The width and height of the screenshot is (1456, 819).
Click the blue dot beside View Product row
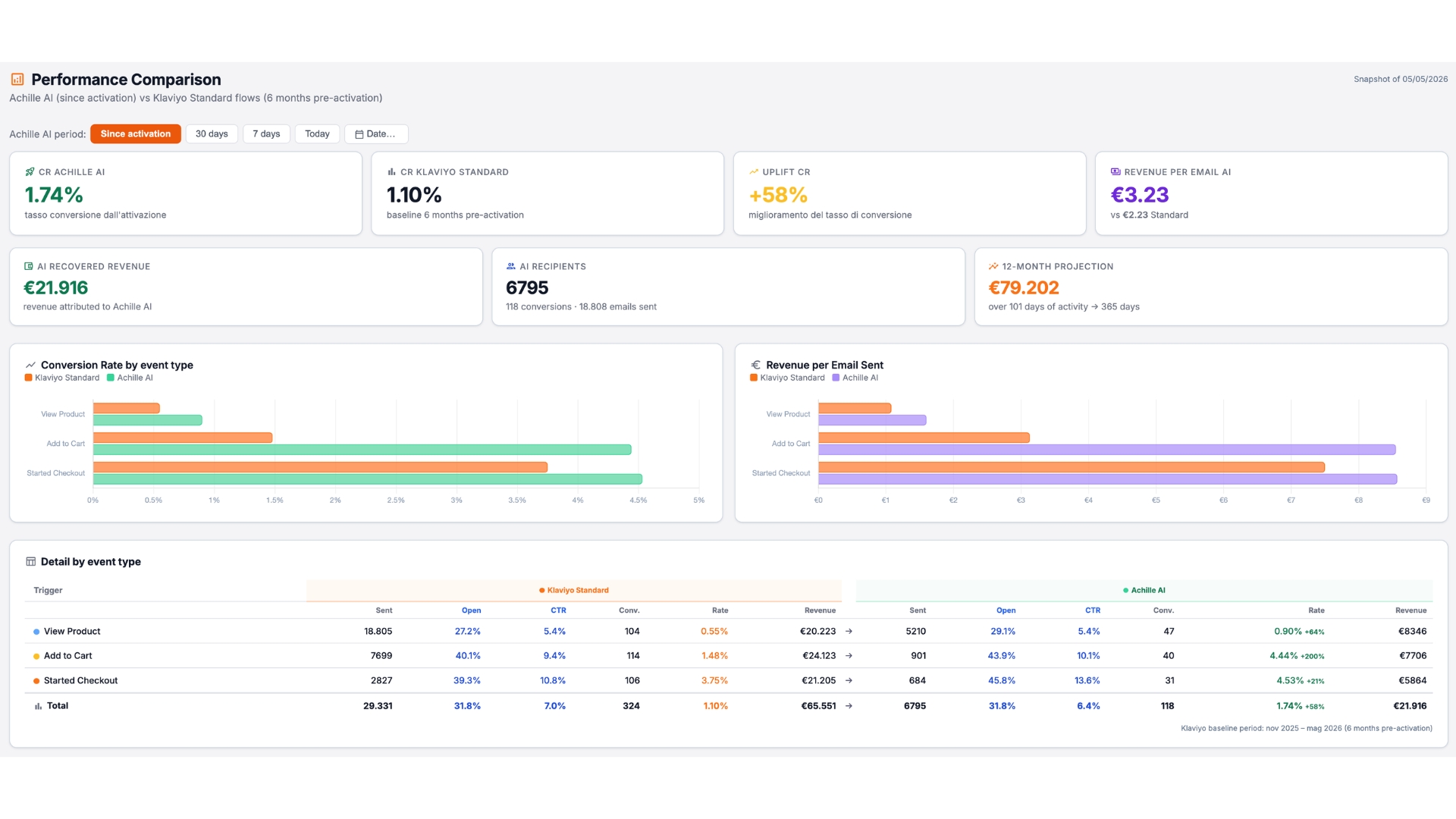[36, 632]
